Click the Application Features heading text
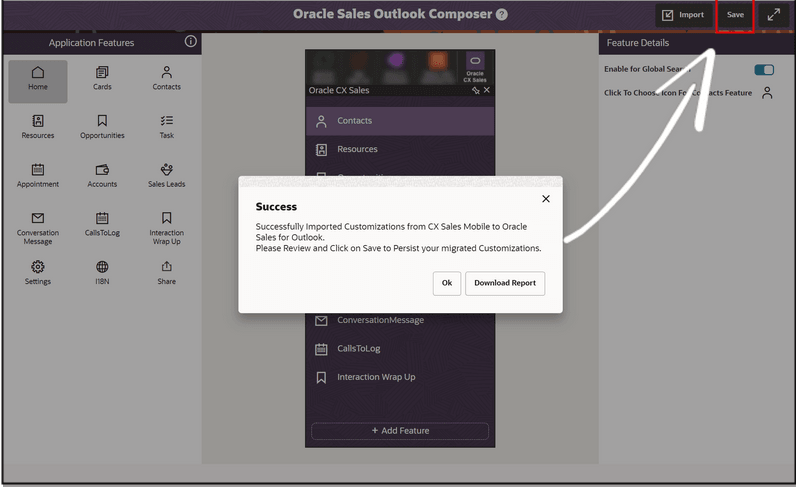Viewport: 796px width, 487px height. pyautogui.click(x=91, y=43)
